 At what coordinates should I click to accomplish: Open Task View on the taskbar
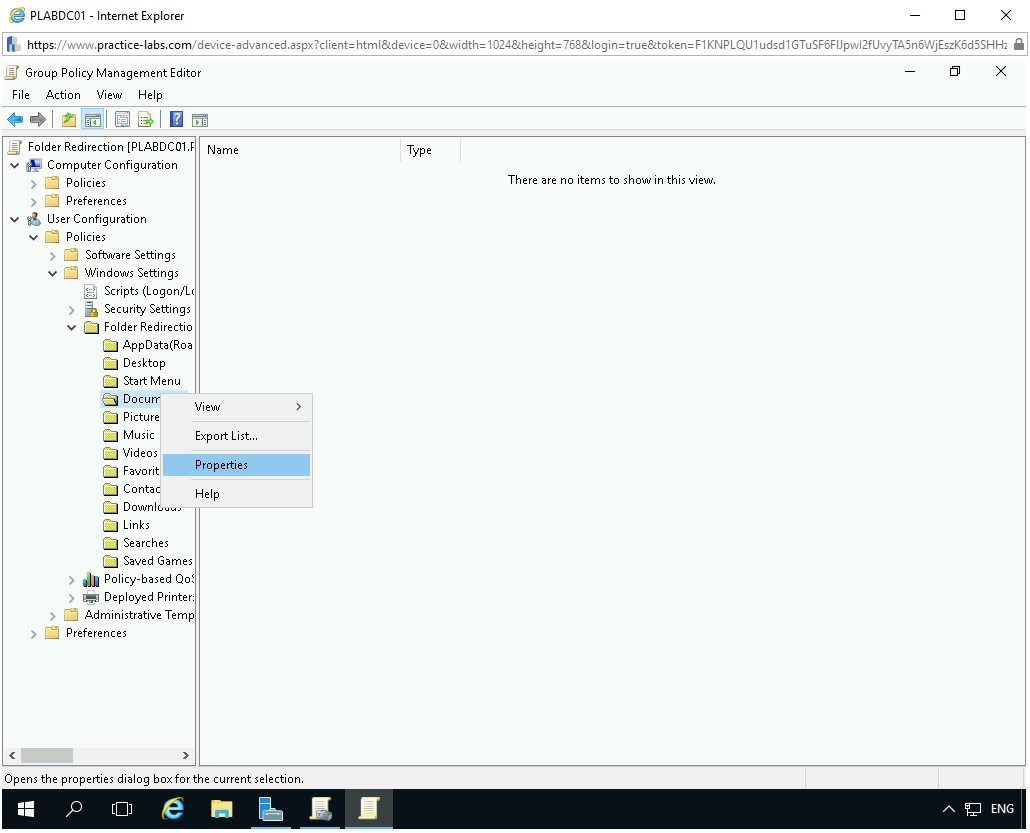pyautogui.click(x=122, y=809)
